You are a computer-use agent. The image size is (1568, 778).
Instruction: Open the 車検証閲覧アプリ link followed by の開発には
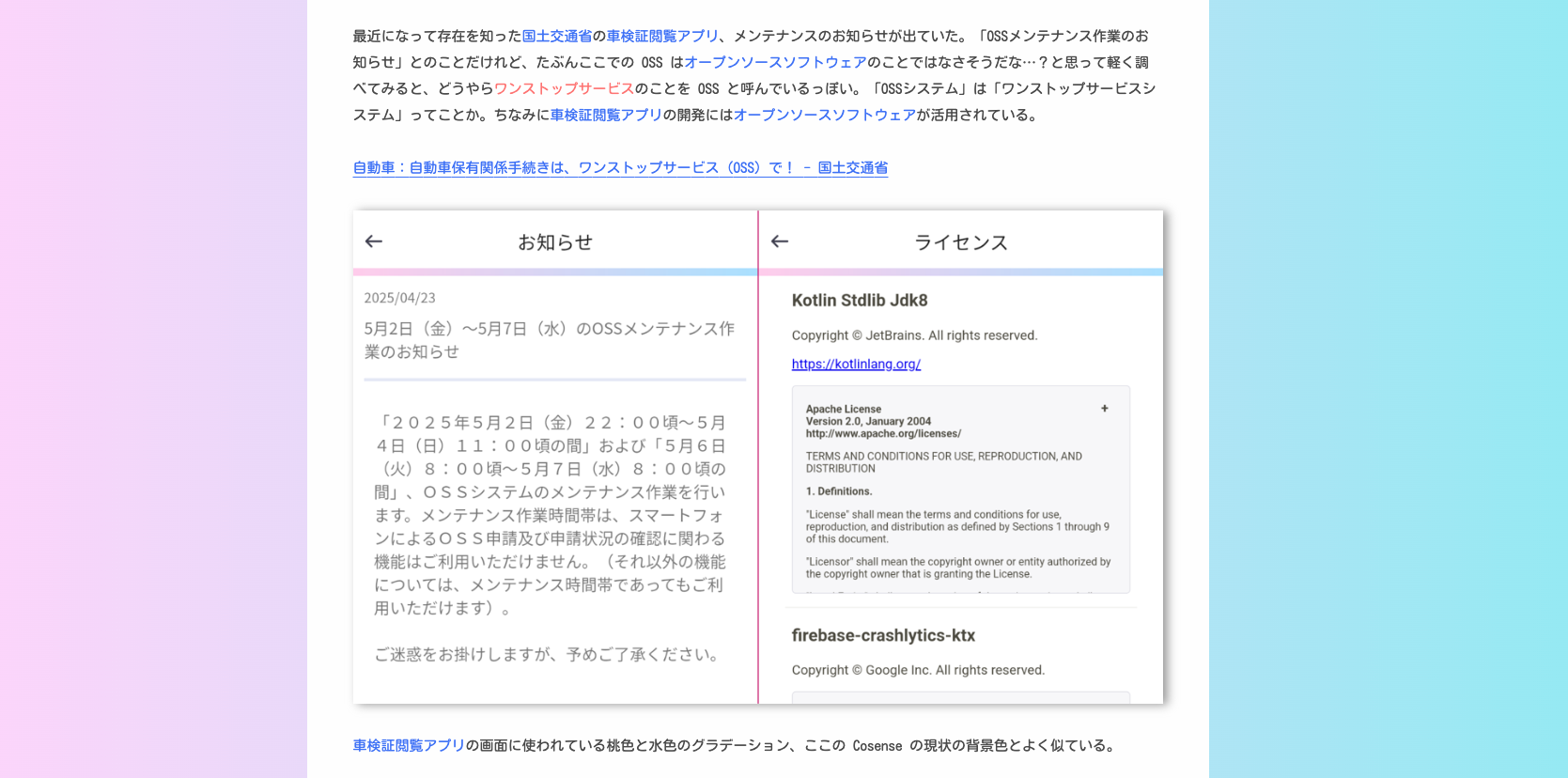[x=606, y=115]
